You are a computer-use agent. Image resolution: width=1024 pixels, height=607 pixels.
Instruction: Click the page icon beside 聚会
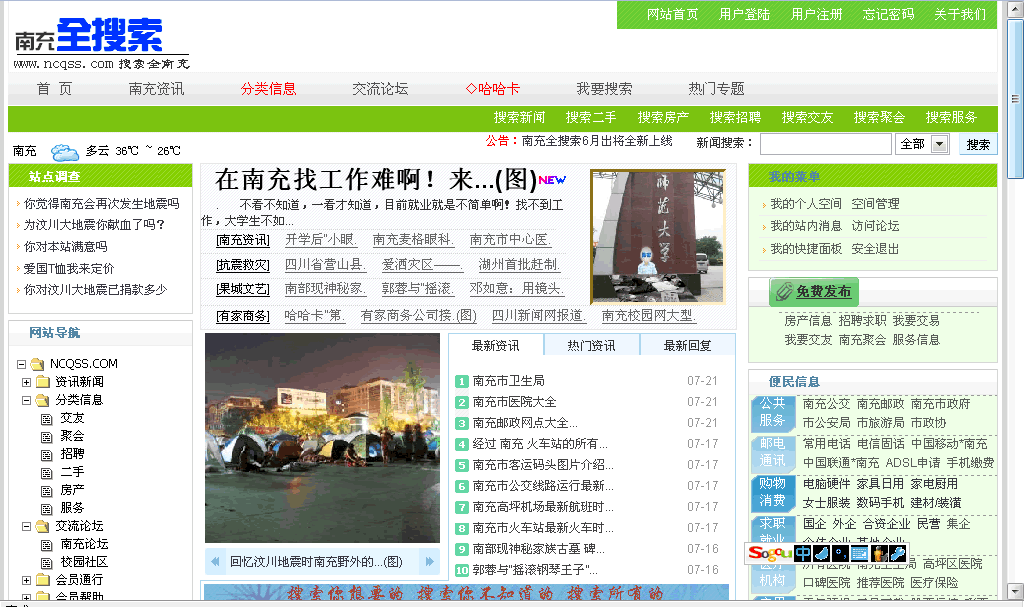coord(47,436)
